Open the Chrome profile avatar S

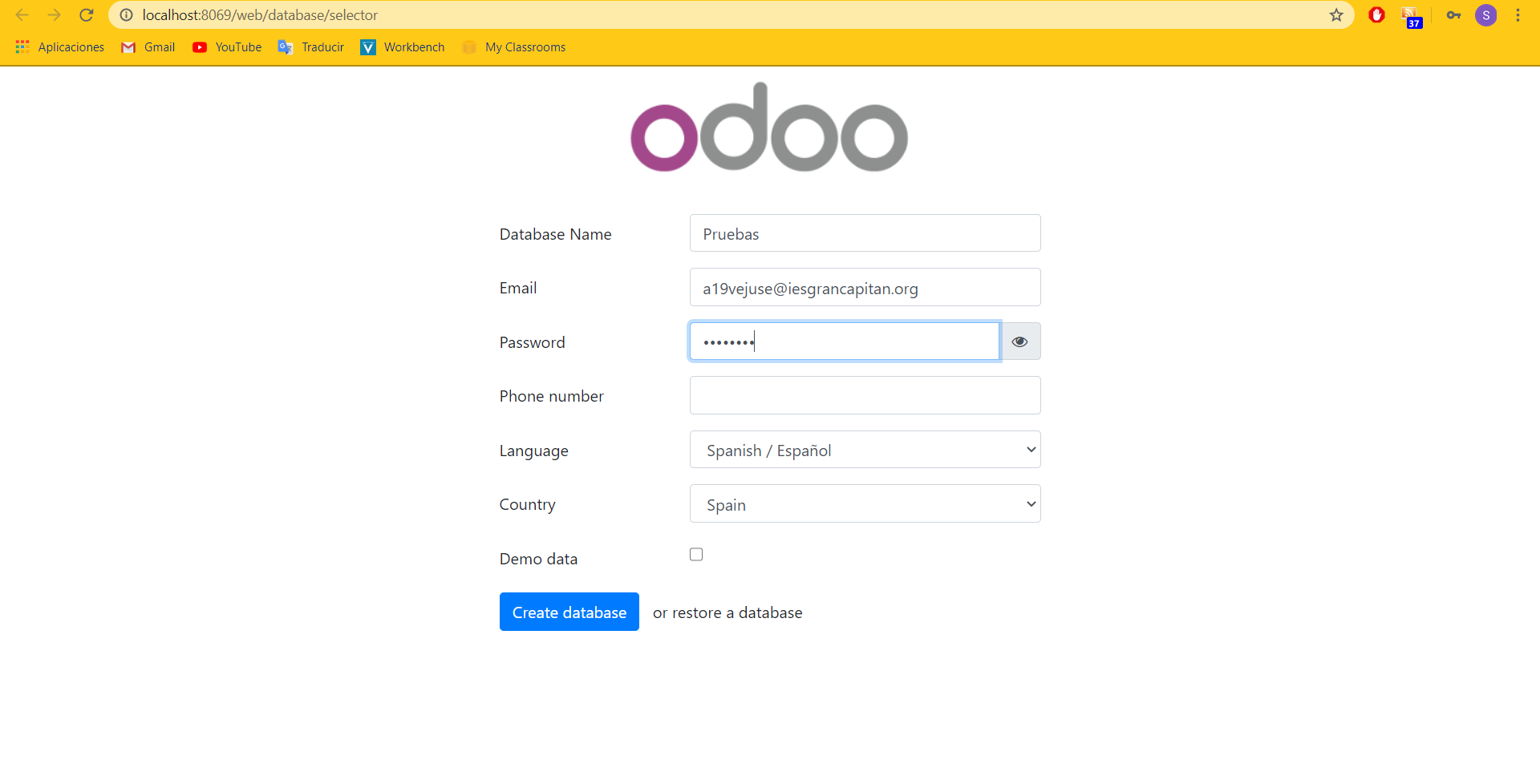(1486, 15)
